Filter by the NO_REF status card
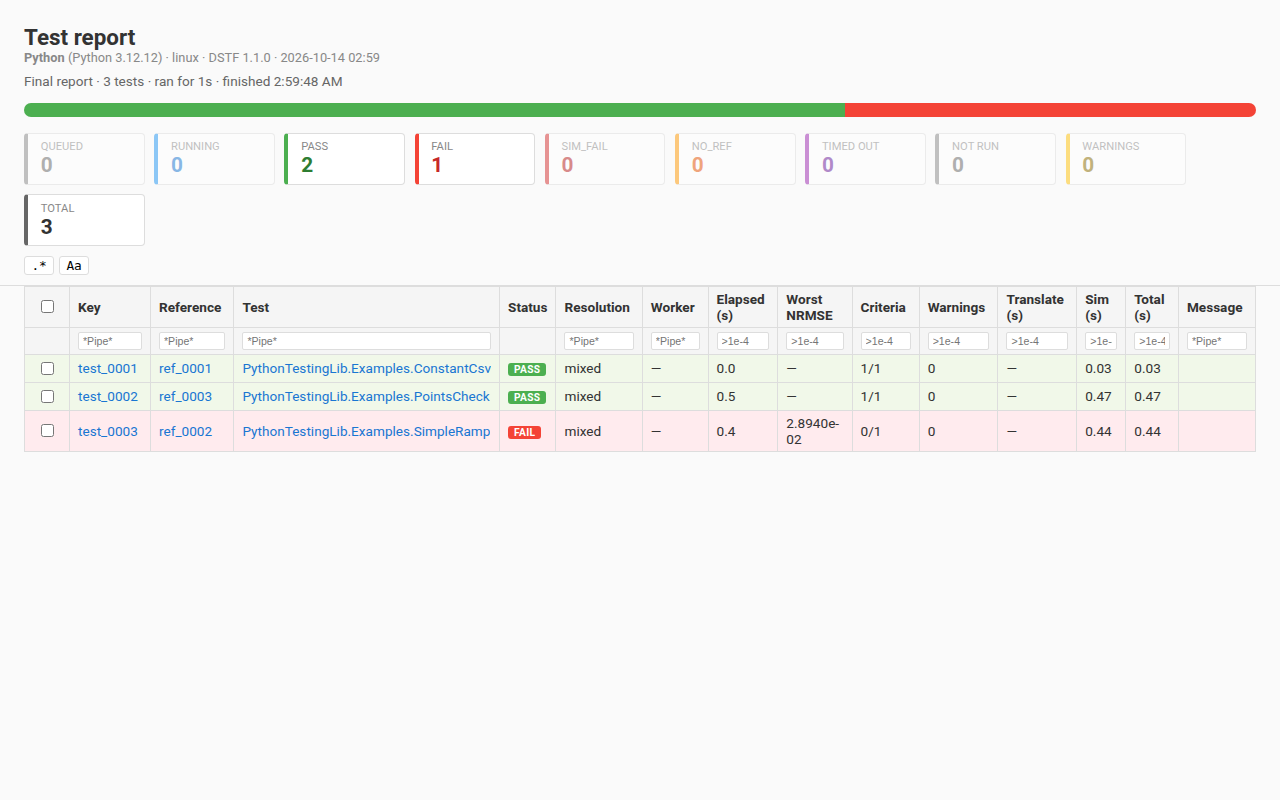This screenshot has height=800, width=1280. pos(735,159)
